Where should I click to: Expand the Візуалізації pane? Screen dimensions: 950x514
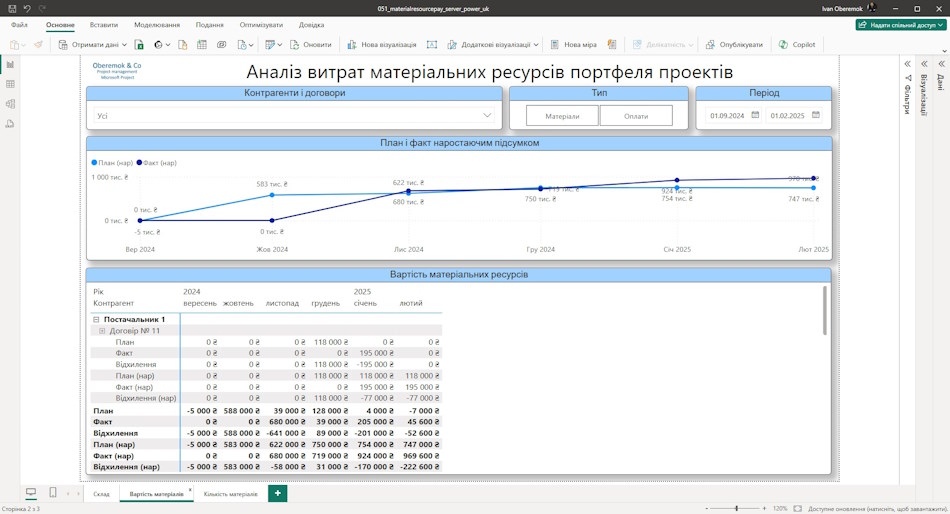pyautogui.click(x=925, y=64)
